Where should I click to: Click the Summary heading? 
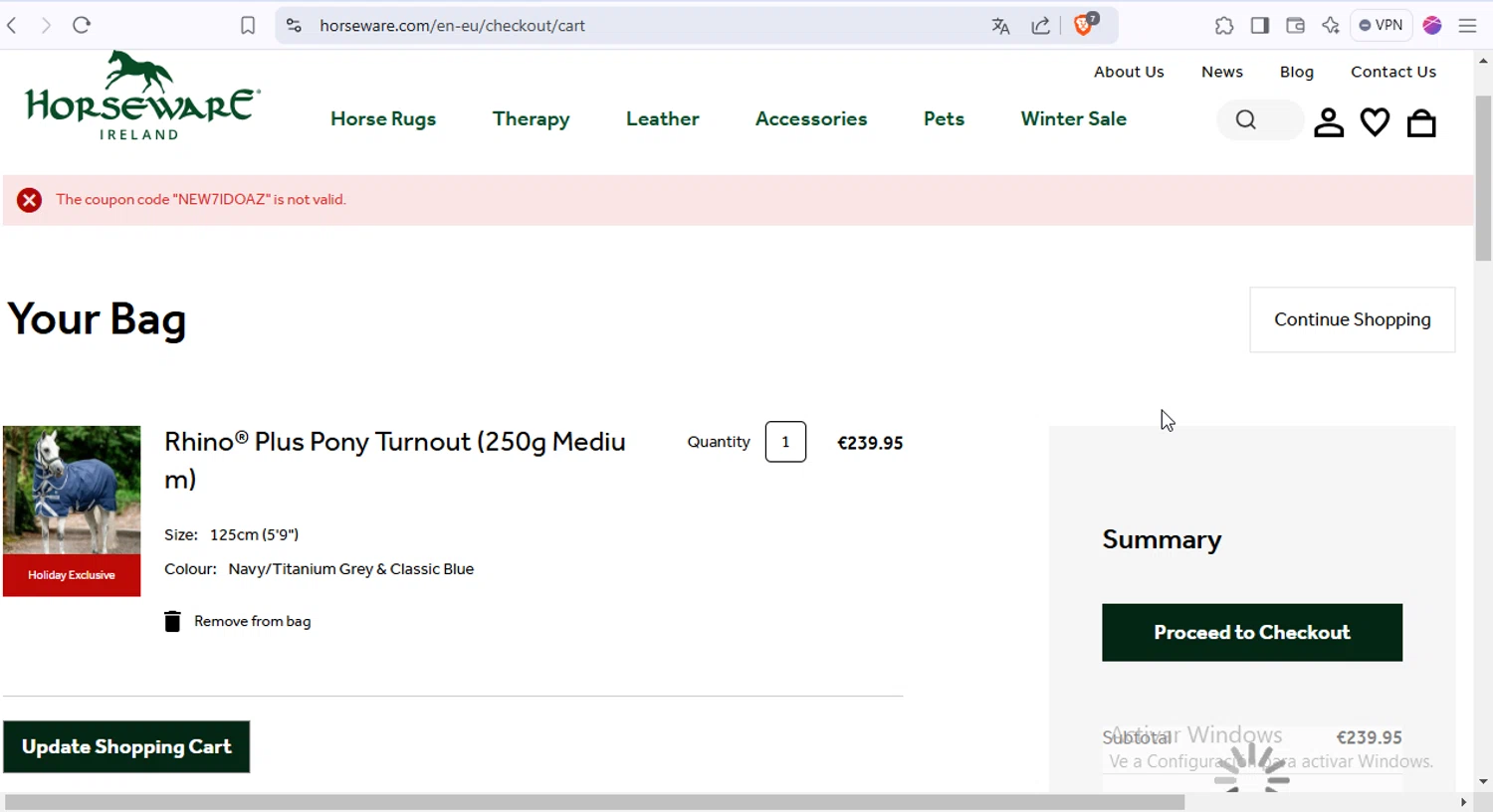pyautogui.click(x=1162, y=539)
